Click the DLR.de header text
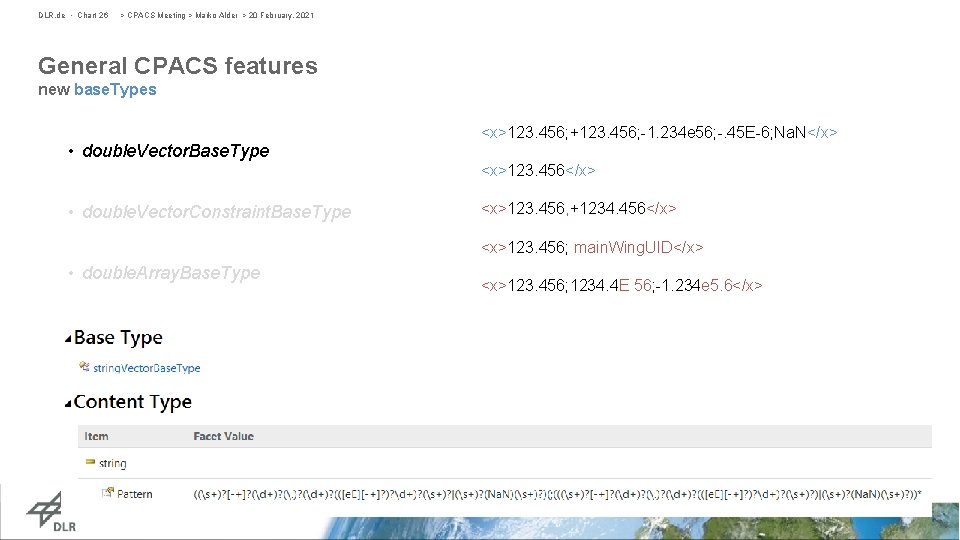Image resolution: width=960 pixels, height=540 pixels. click(x=51, y=15)
